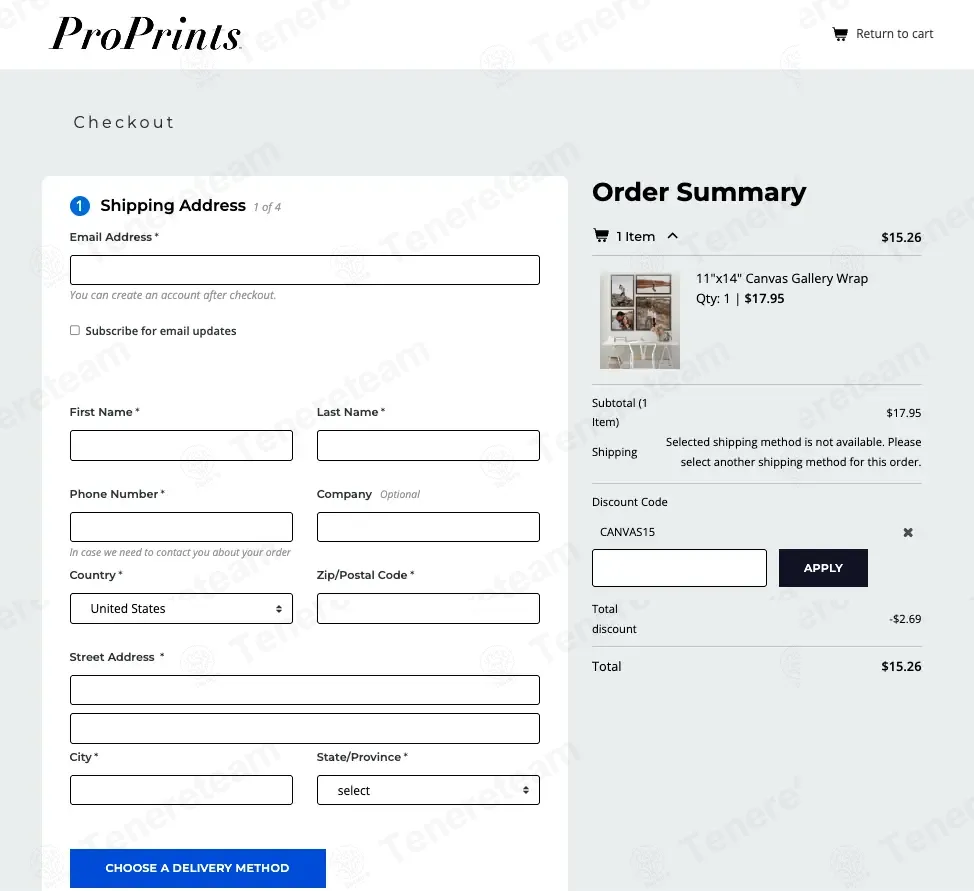Open the Canvas Gallery Wrap product thumbnail
The width and height of the screenshot is (974, 891).
tap(640, 320)
